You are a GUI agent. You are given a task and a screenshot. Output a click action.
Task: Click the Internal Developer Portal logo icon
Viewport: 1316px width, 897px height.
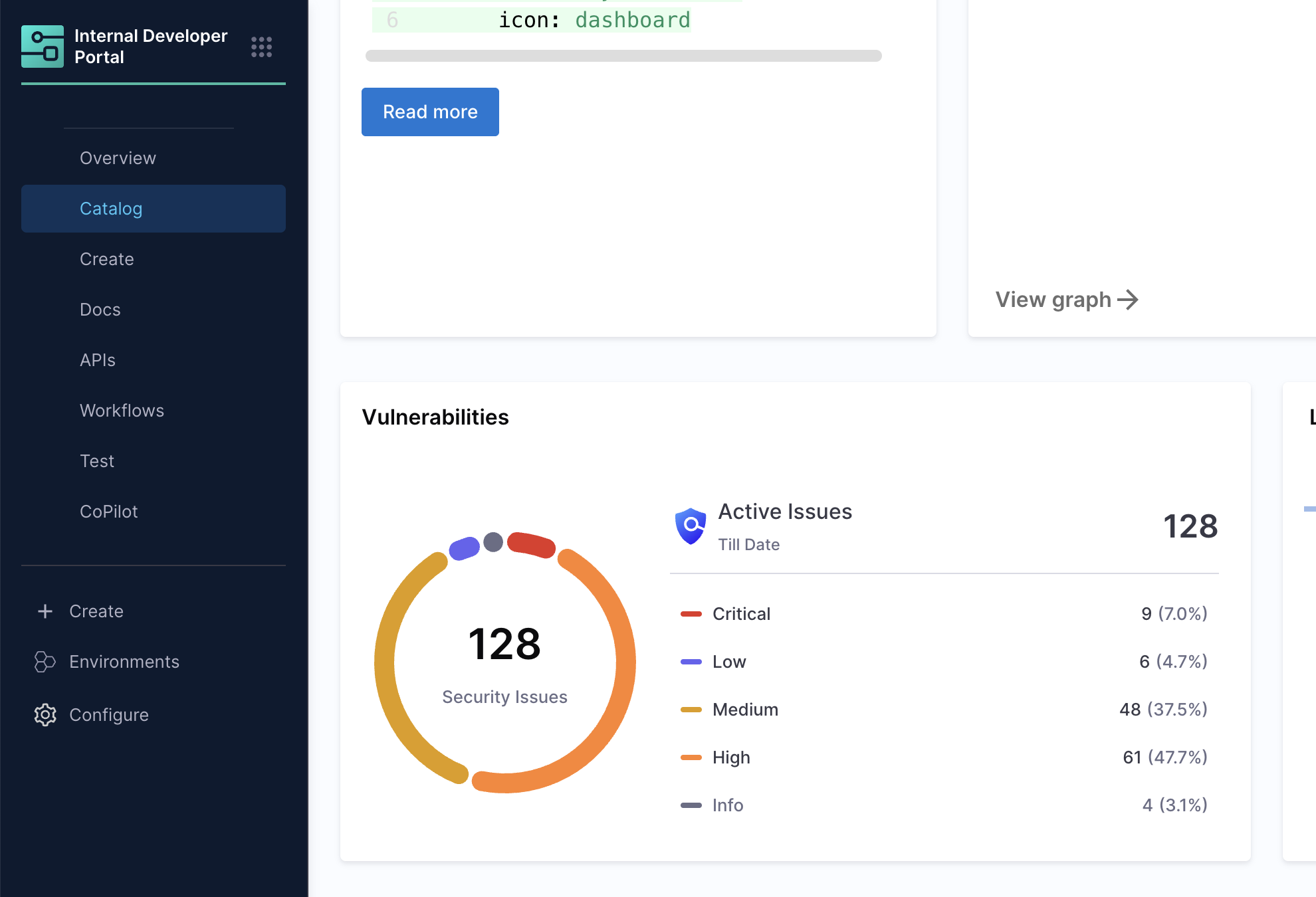pyautogui.click(x=43, y=47)
